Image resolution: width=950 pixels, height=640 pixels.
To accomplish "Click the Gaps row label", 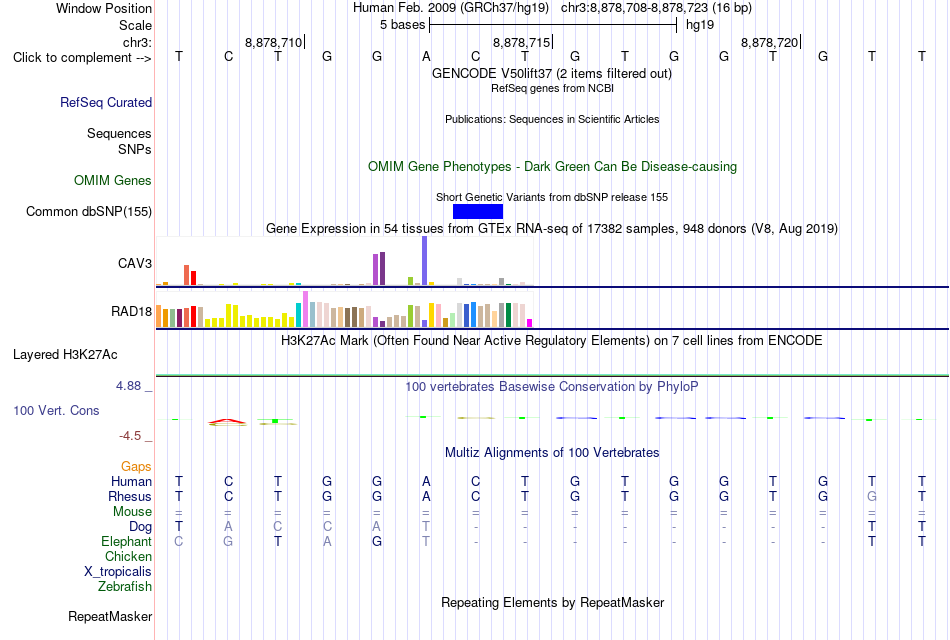I will 136,467.
